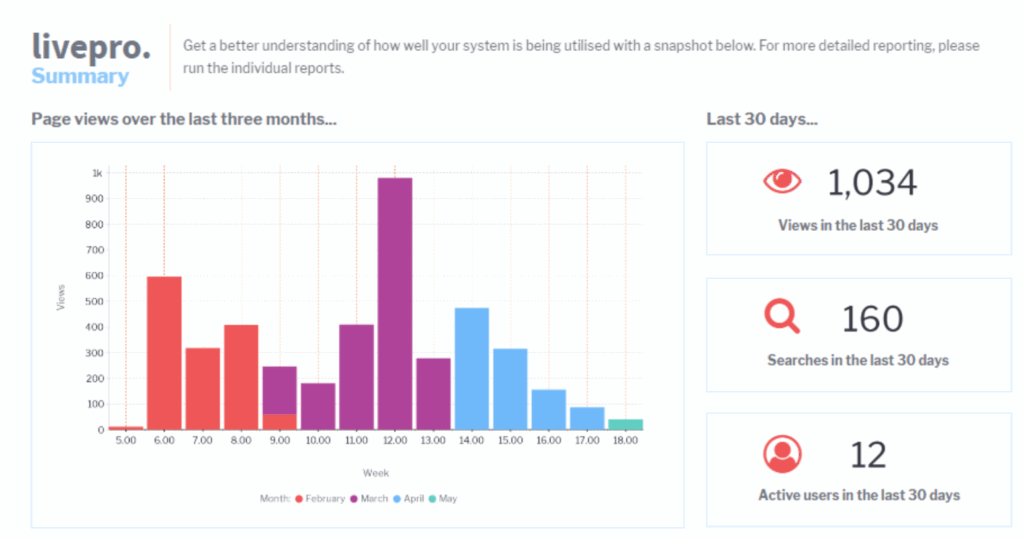1024x538 pixels.
Task: Click "Views in the last 30 days" label
Action: (x=858, y=225)
